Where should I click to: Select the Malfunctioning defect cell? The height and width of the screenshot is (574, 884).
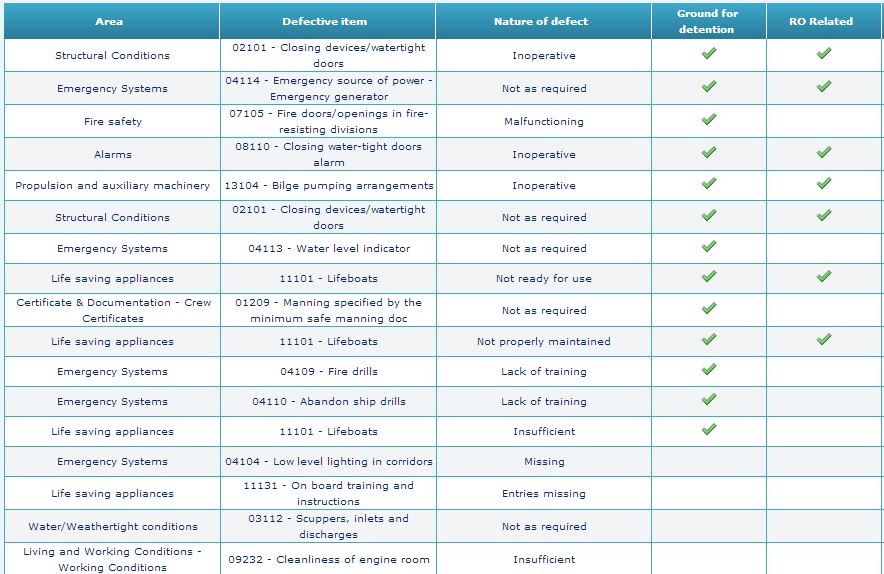pos(543,122)
